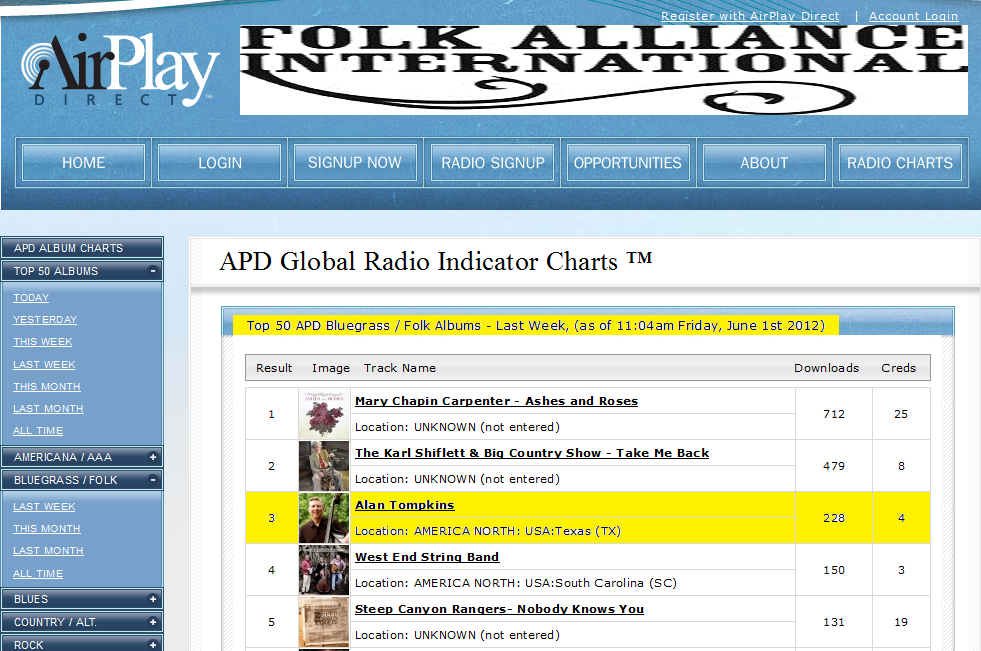This screenshot has width=981, height=651.
Task: Go to the HOME page
Action: [83, 163]
